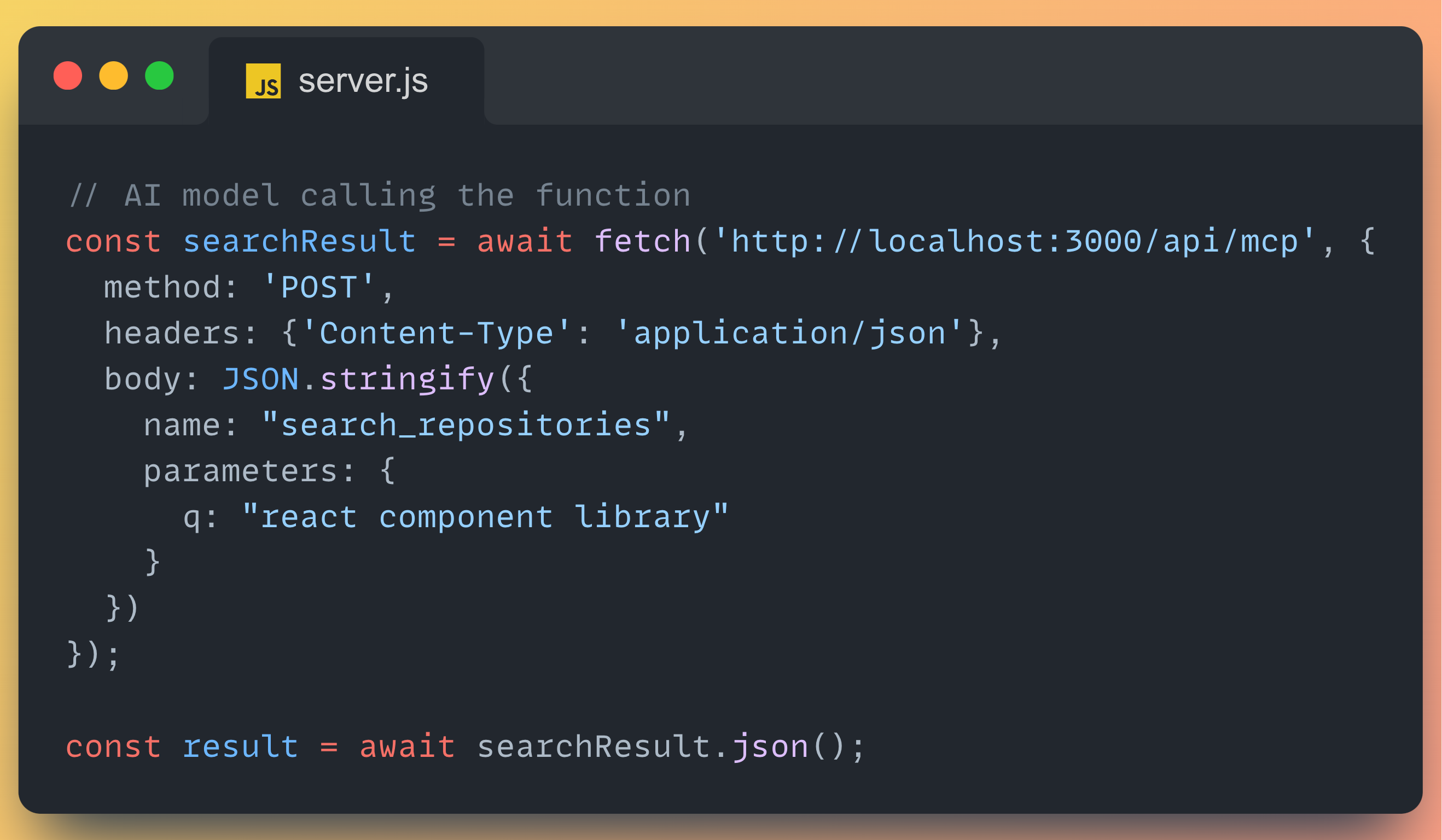Click the 'application/json' string value
This screenshot has width=1442, height=840.
pyautogui.click(x=790, y=334)
